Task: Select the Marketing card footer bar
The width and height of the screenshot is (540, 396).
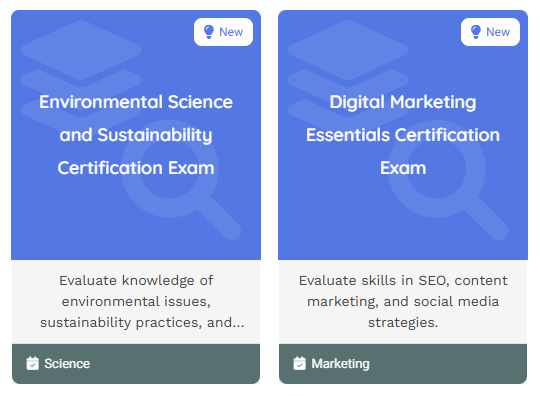Action: click(x=403, y=364)
